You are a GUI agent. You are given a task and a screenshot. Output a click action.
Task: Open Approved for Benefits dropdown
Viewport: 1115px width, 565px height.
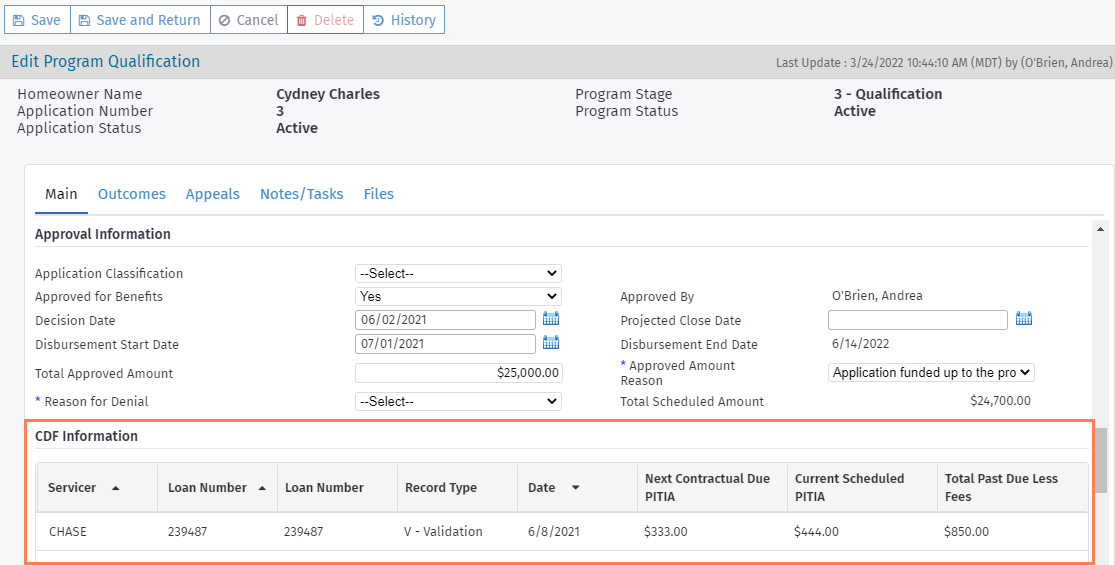458,296
